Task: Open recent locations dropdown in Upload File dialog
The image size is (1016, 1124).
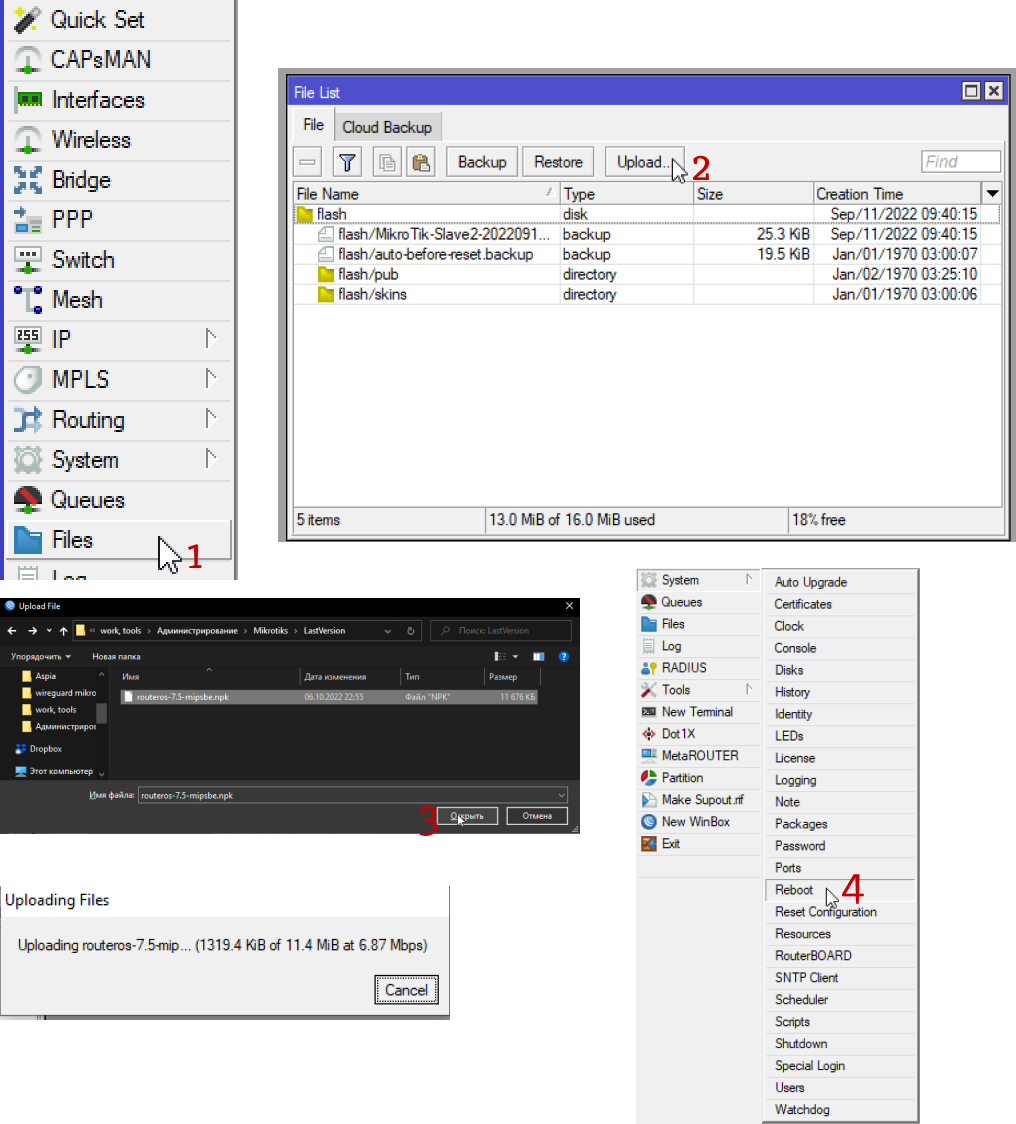Action: coord(49,631)
